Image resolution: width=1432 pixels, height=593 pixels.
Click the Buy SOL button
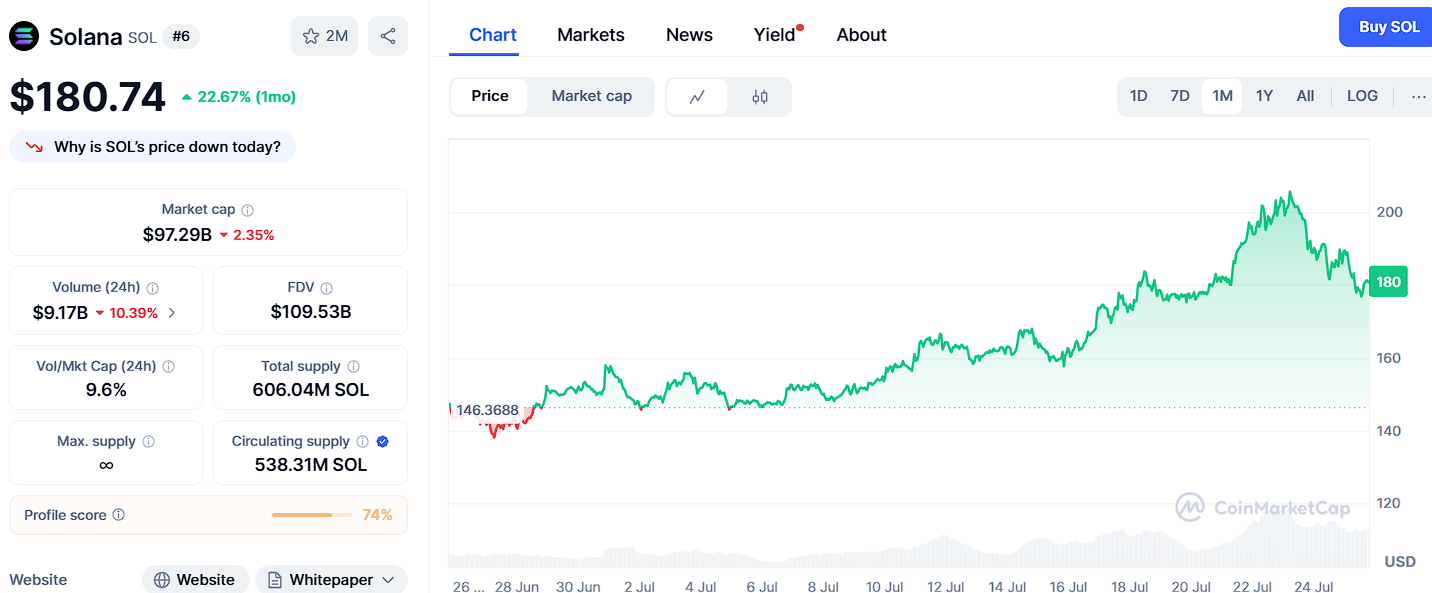pos(1388,27)
